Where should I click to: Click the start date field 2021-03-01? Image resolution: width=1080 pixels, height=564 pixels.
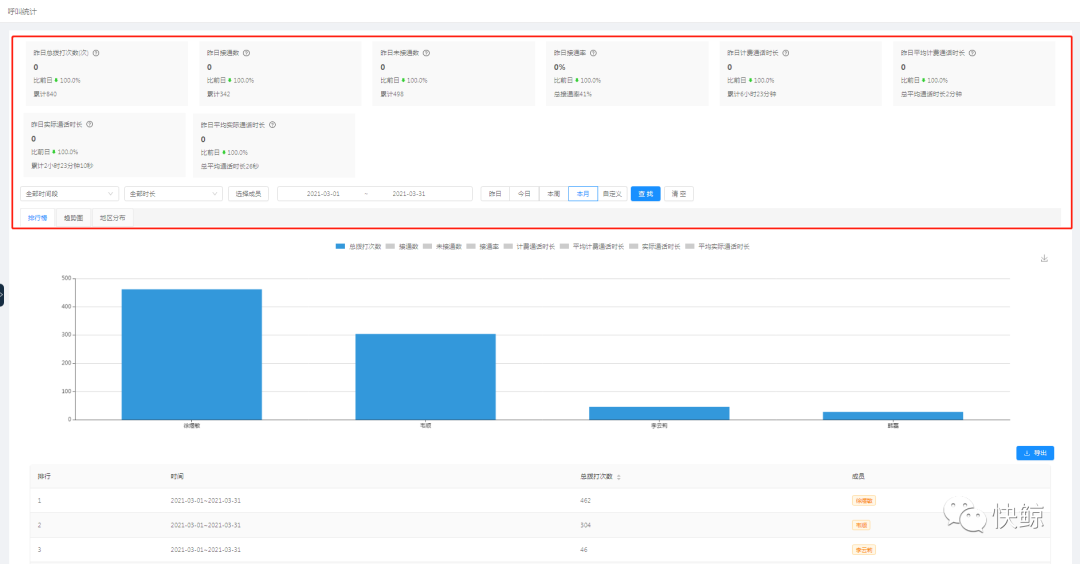323,194
